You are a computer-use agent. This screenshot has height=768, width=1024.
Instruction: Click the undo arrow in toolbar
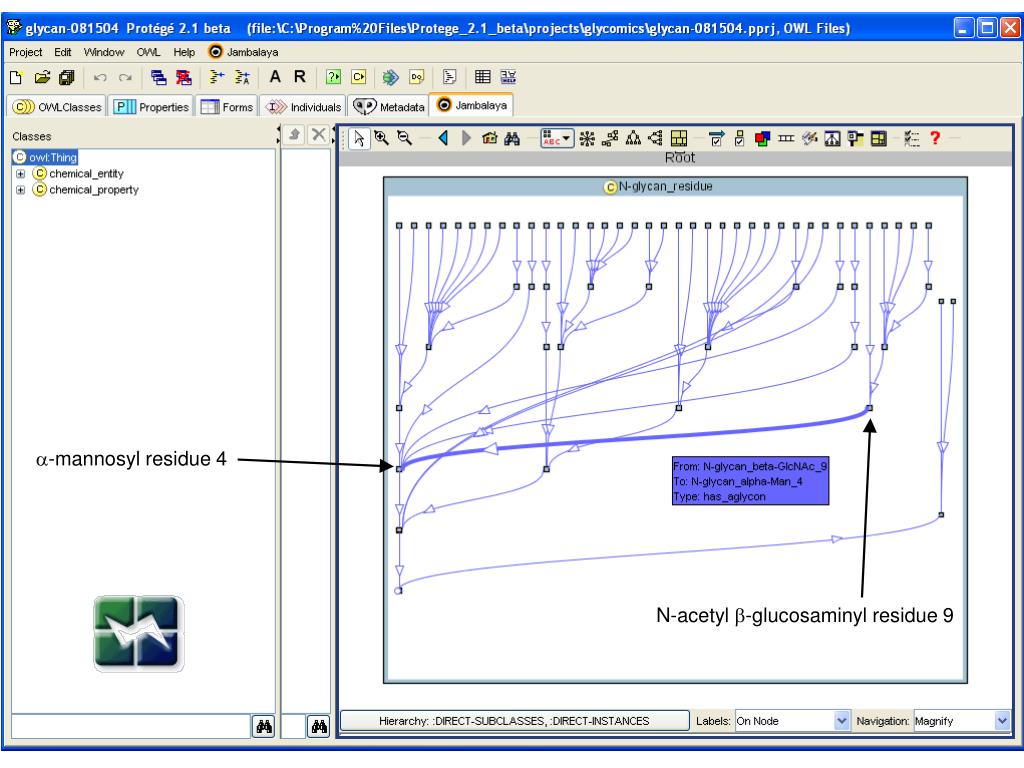click(x=100, y=78)
